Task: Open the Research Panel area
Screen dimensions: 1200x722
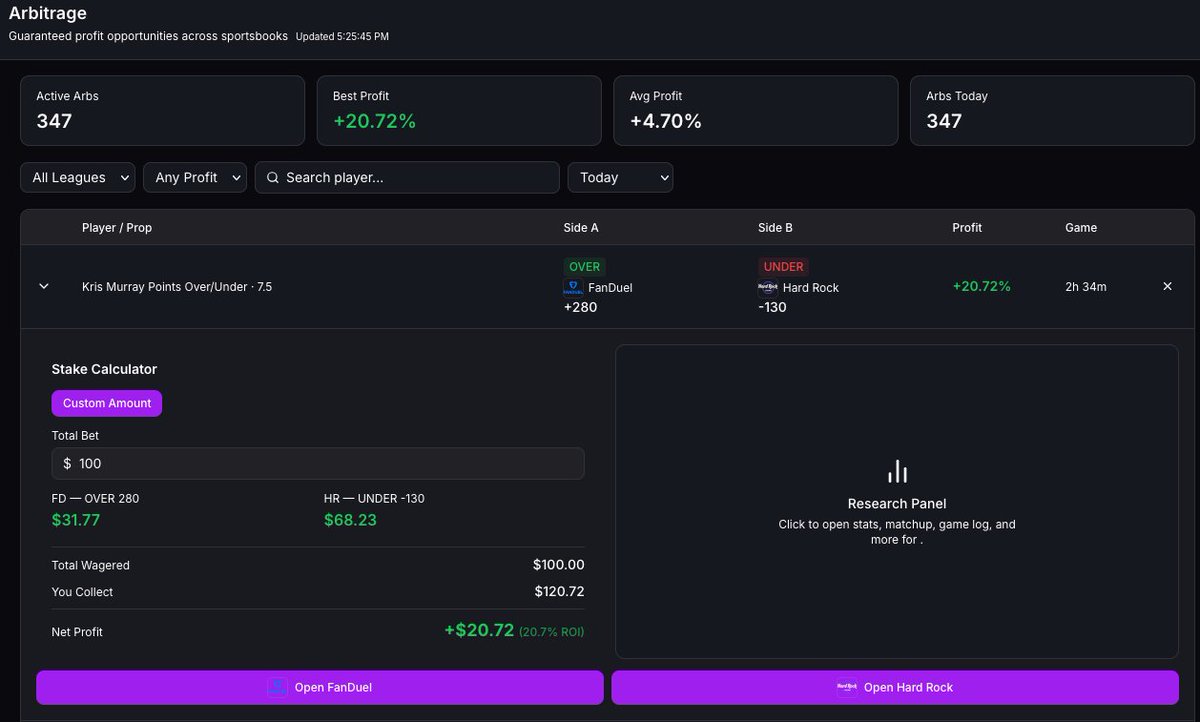Action: (x=897, y=501)
